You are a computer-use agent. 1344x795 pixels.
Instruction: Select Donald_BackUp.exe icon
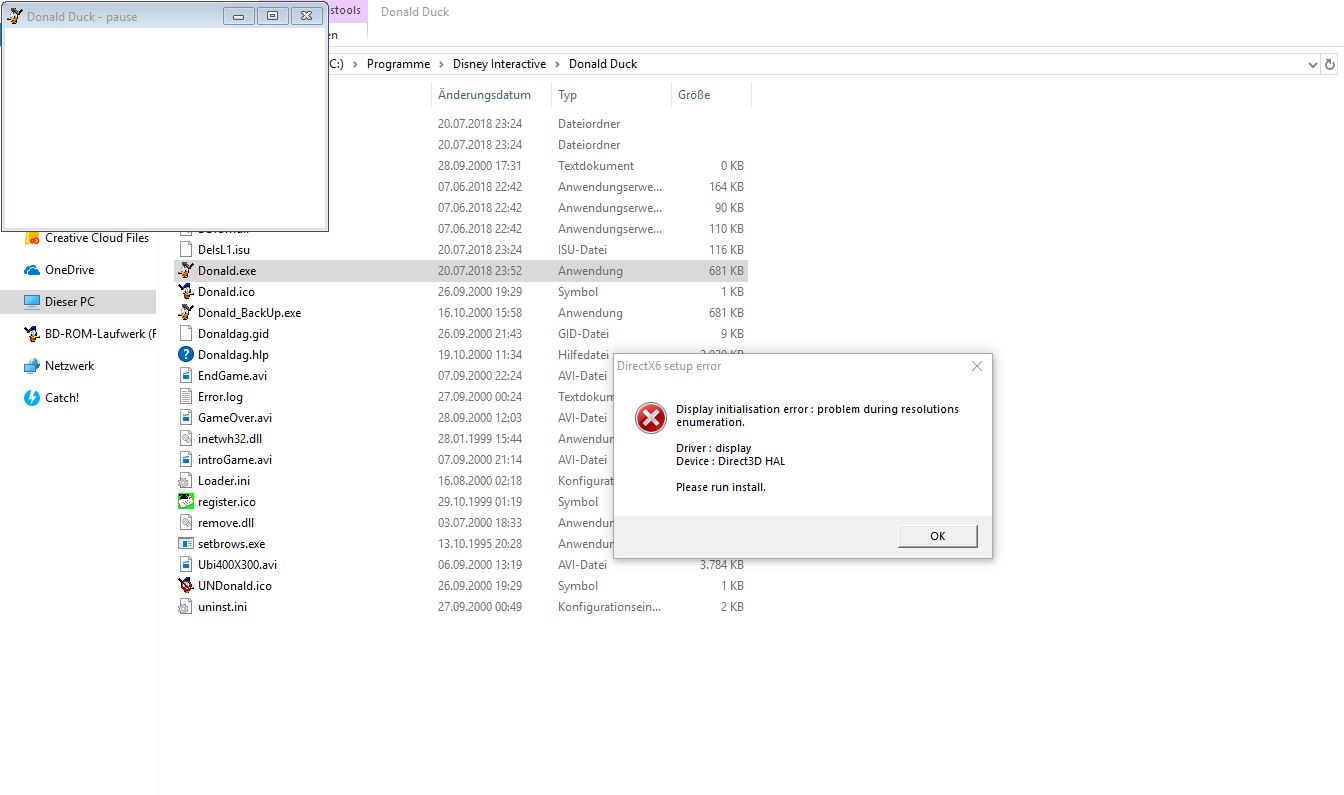point(185,313)
